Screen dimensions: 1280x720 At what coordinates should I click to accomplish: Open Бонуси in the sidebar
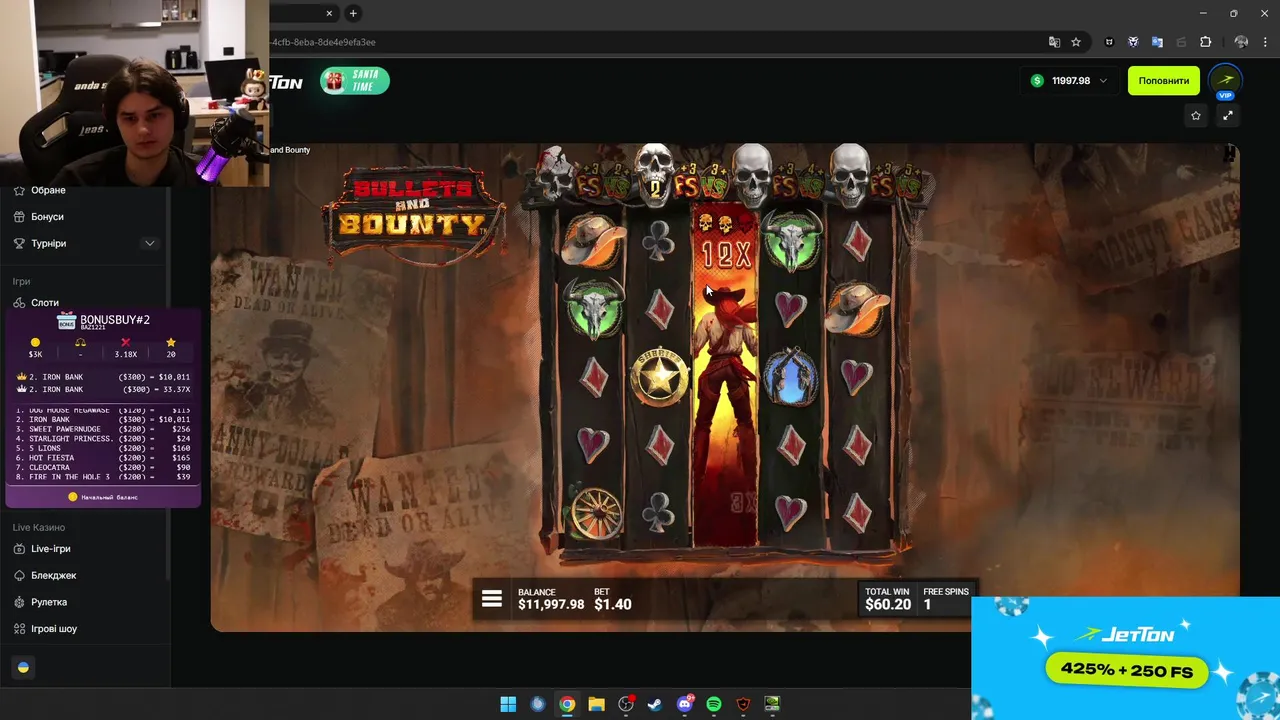[47, 217]
